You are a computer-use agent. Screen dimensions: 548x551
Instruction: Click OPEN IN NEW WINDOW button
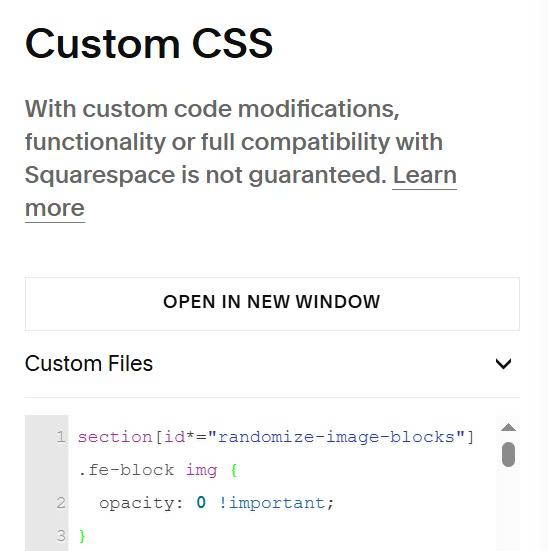[x=272, y=304]
